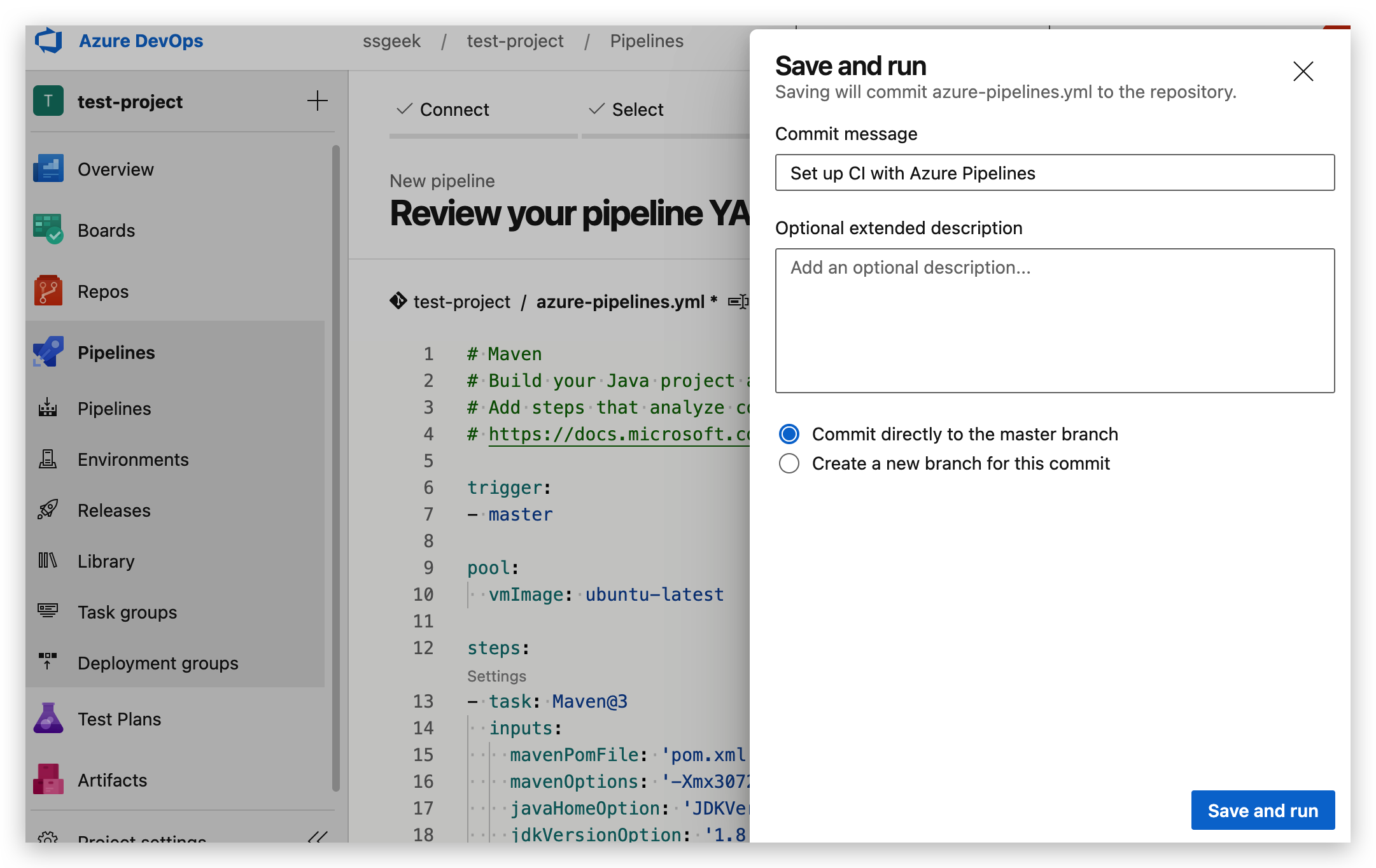Click 'task: Maven@3' on line 13
1376x868 pixels.
[x=558, y=701]
